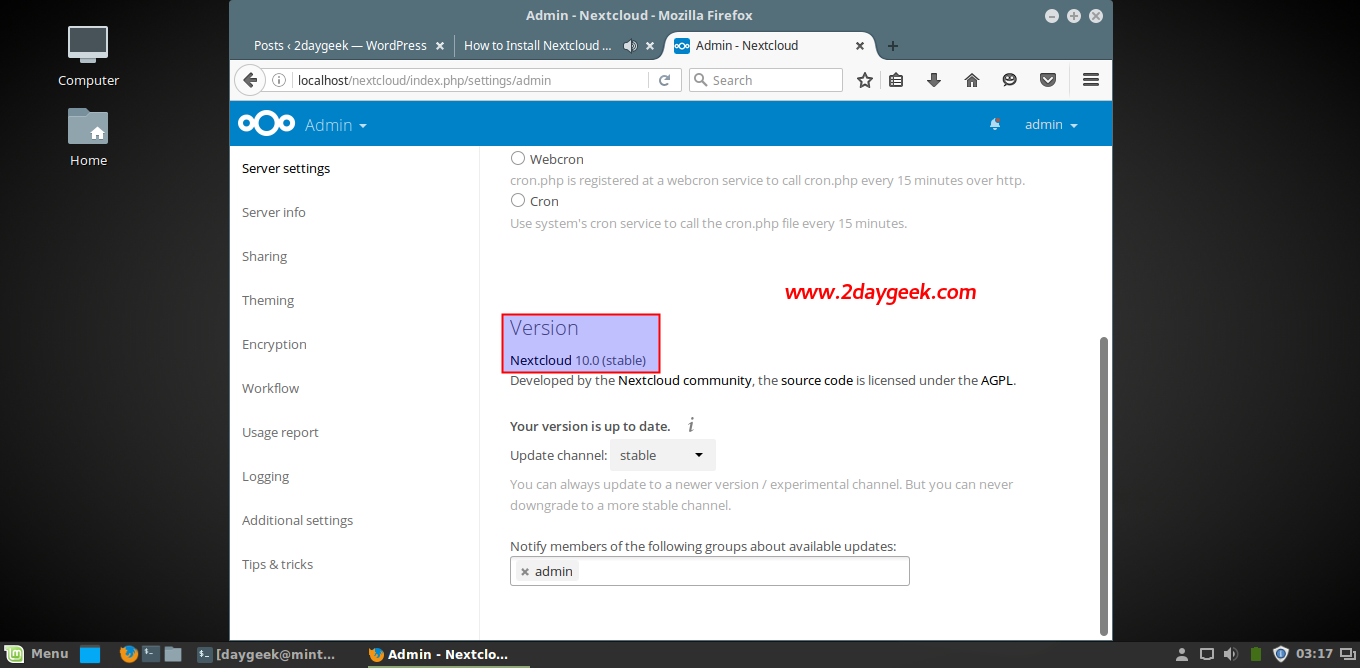This screenshot has height=668, width=1360.
Task: Show desktop via panel icon
Action: click(90, 655)
